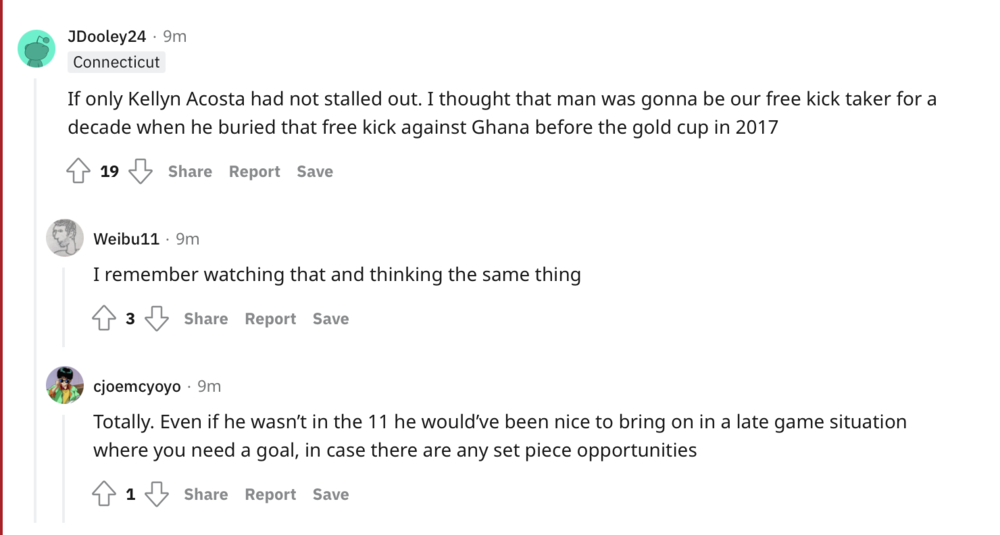Downvote JDooley24's comment about Kellyn Acosta
This screenshot has height=535, width=1000.
click(x=140, y=172)
